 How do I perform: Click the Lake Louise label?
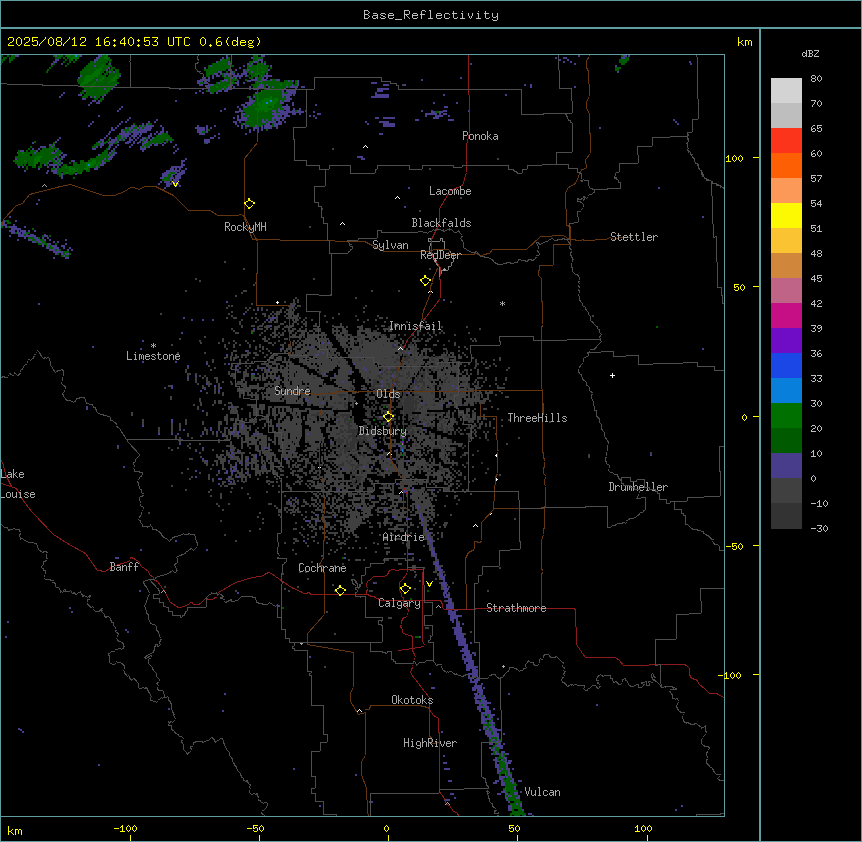18,484
